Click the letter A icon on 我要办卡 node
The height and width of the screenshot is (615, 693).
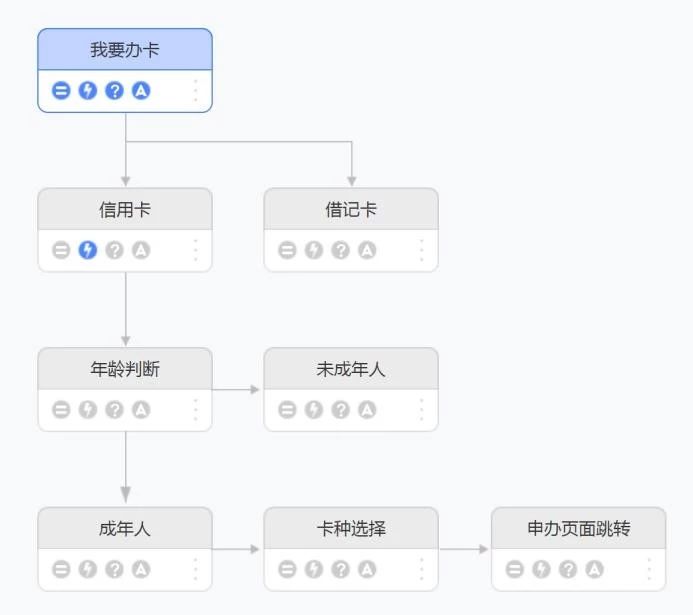141,91
